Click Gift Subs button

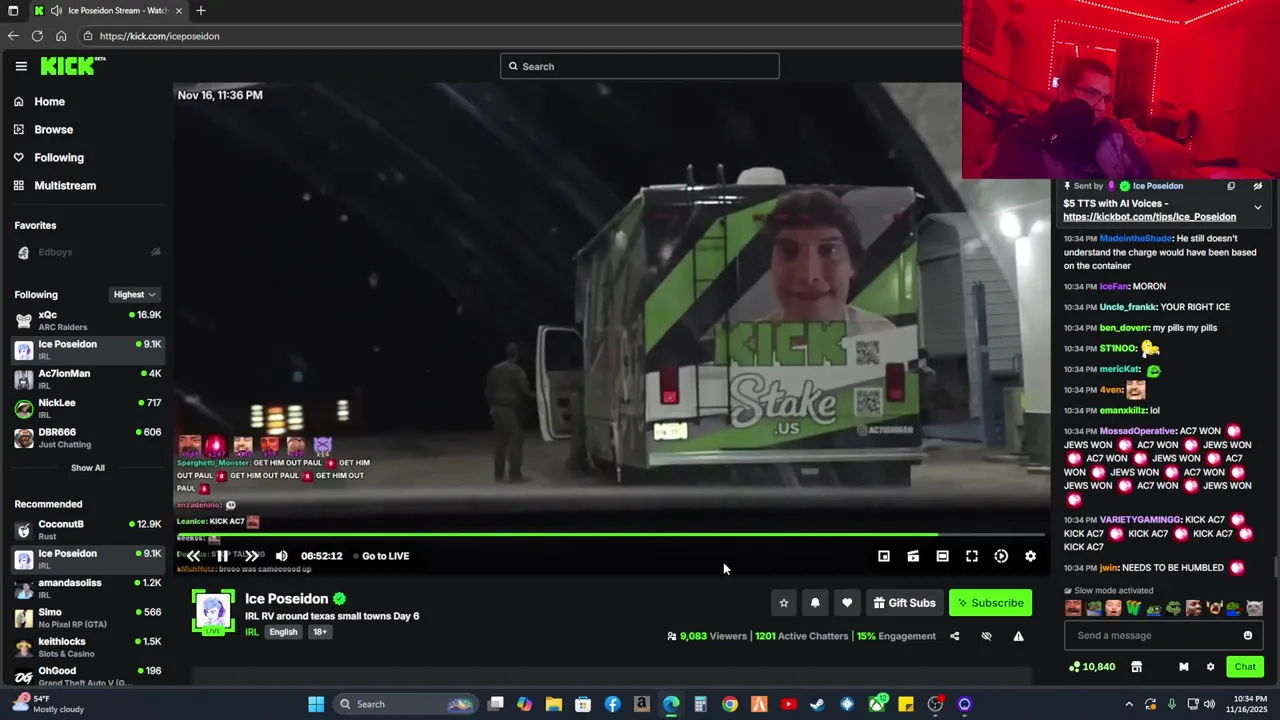pos(904,603)
